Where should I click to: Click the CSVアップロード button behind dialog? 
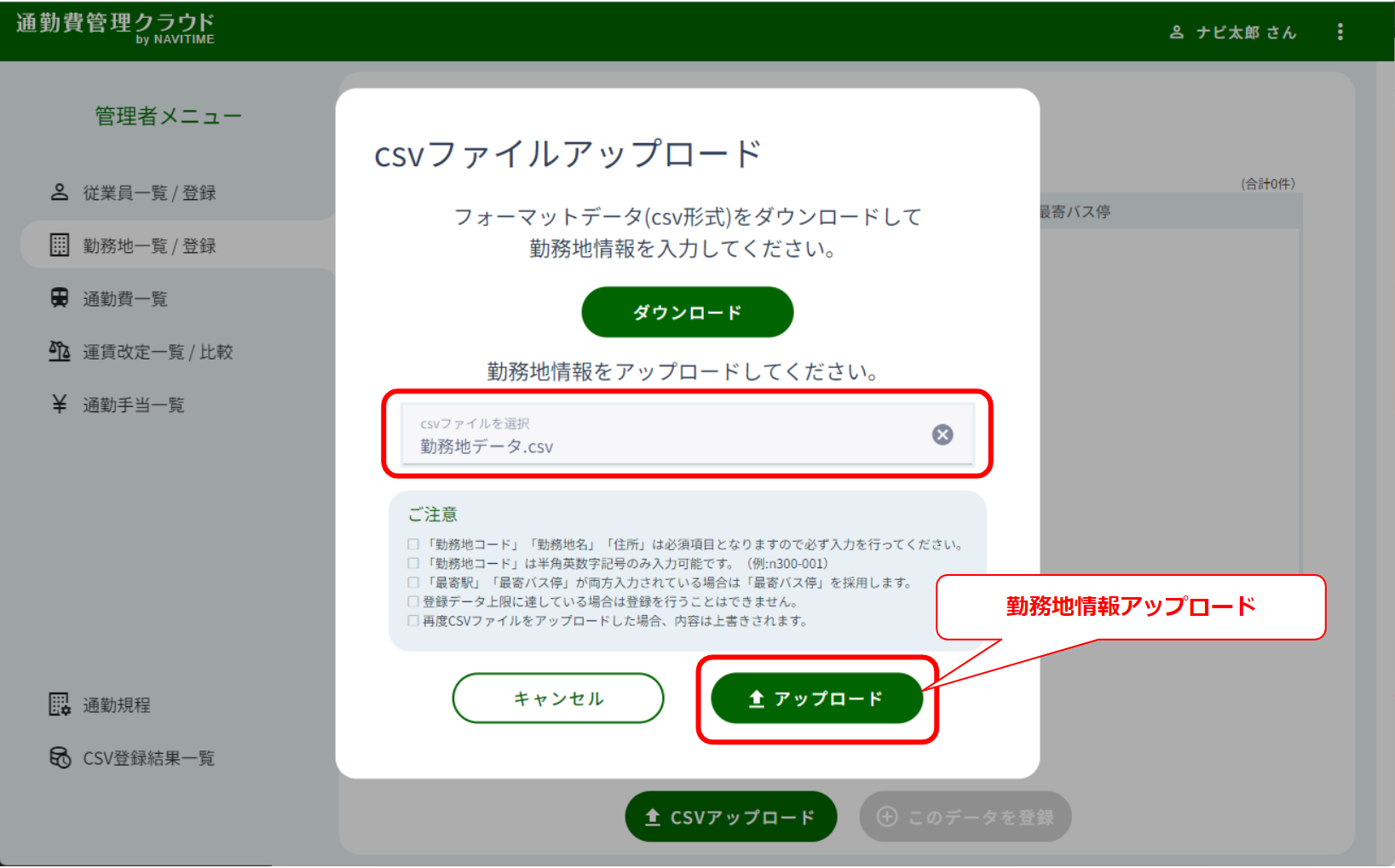(x=731, y=817)
